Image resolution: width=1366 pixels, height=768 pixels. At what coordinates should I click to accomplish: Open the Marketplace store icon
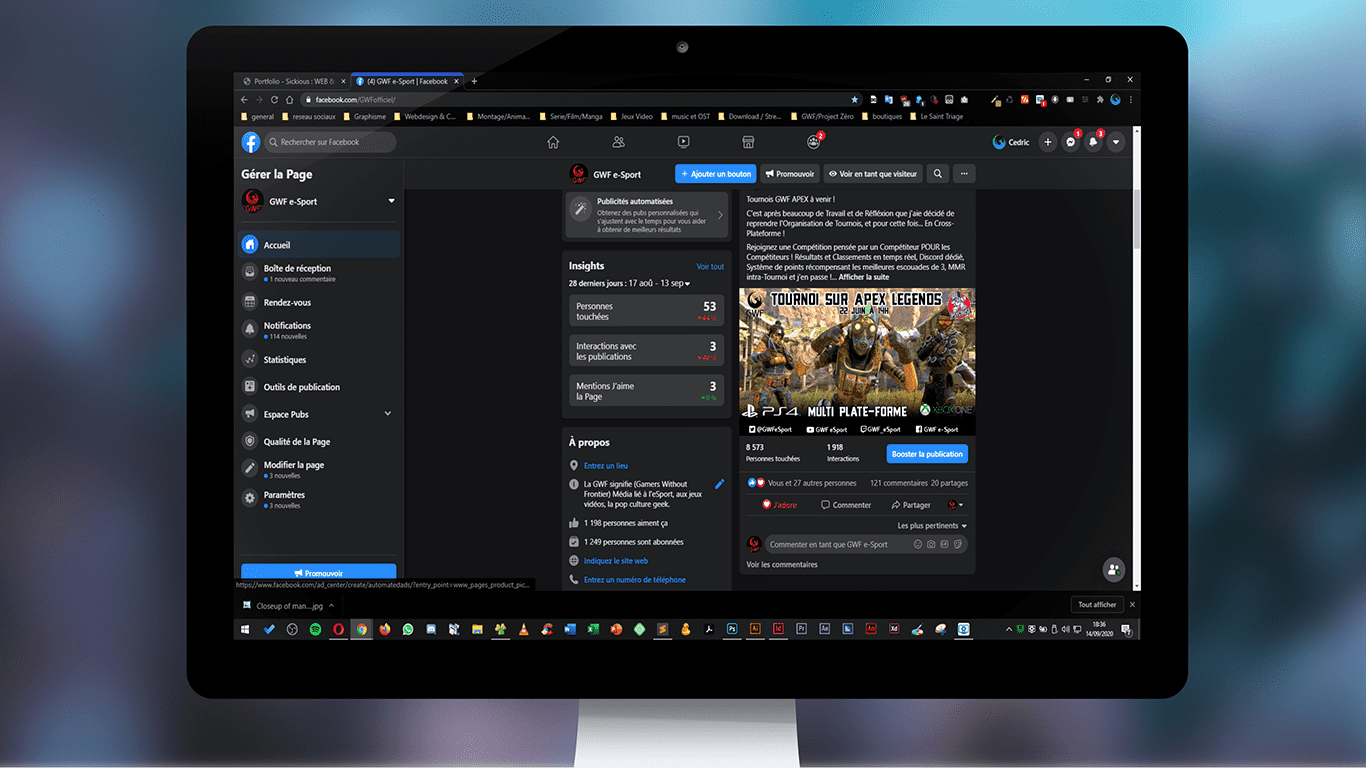(x=747, y=142)
